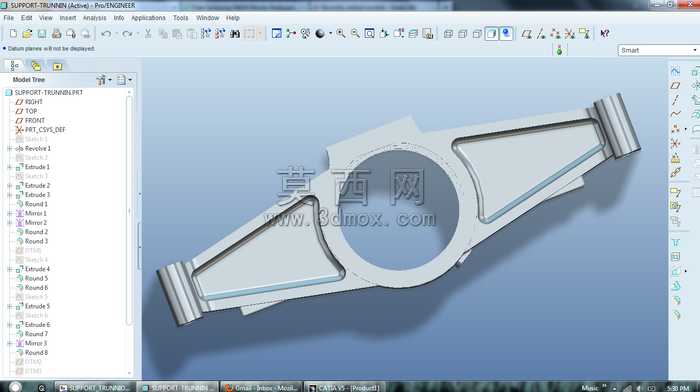Switch to Gmail Inbox Mozilla taskbar button

[x=262, y=388]
